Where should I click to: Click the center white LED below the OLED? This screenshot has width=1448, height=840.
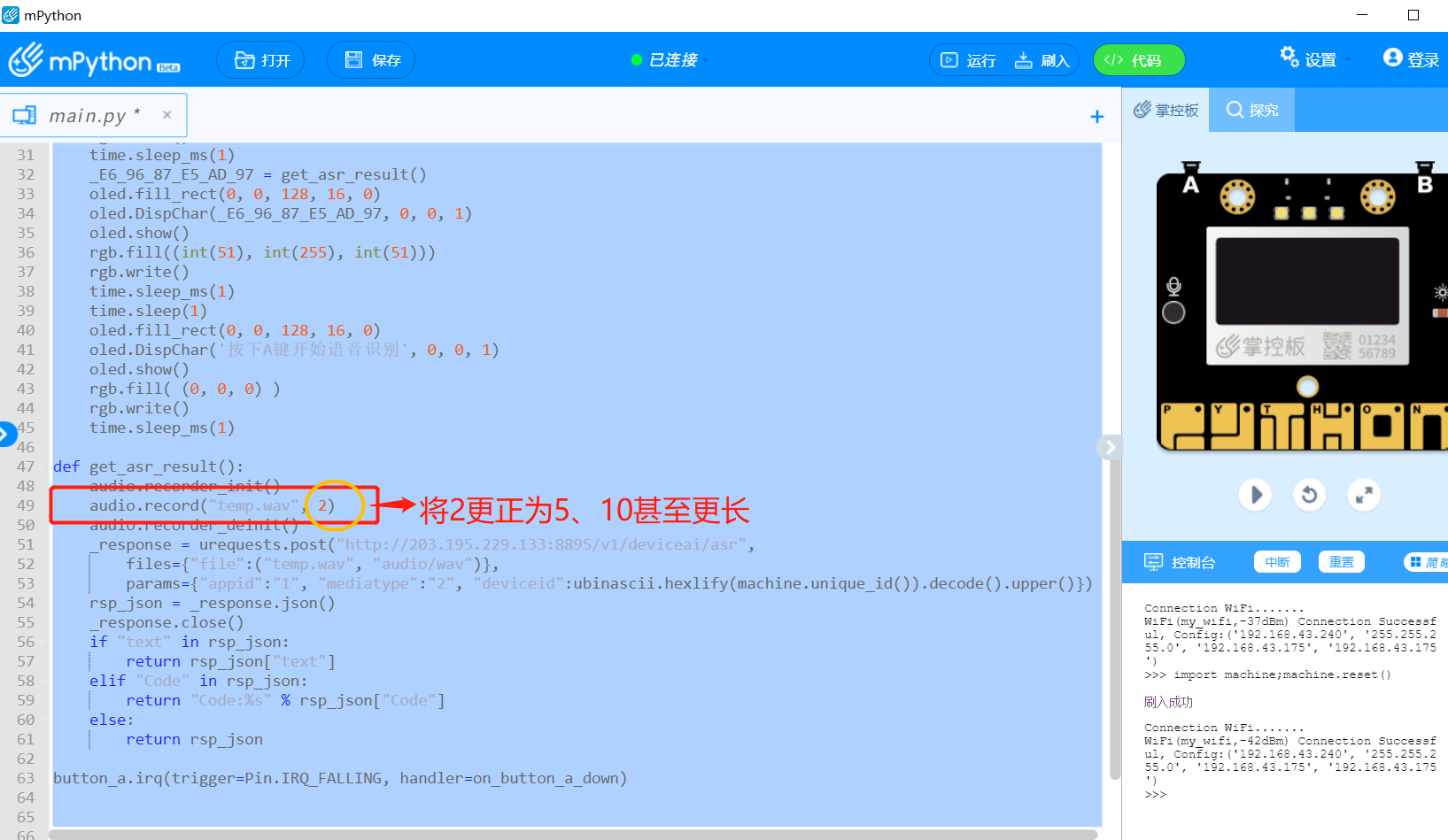pos(1307,387)
